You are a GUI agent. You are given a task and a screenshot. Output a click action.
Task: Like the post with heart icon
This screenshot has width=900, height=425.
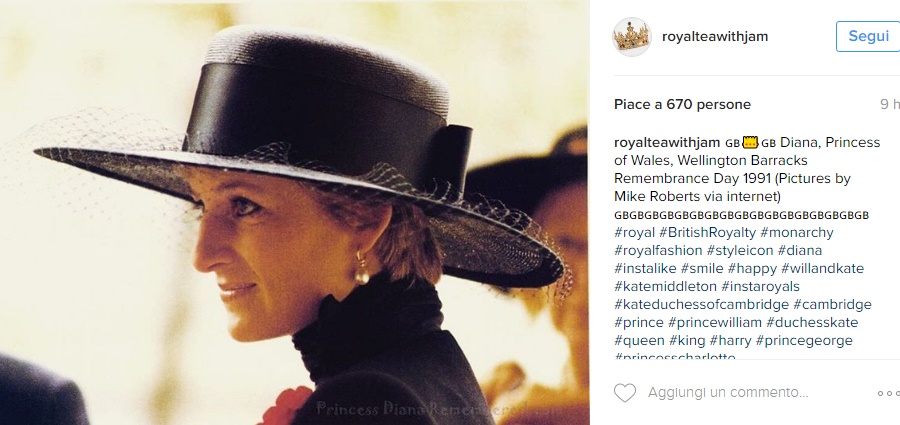click(625, 393)
